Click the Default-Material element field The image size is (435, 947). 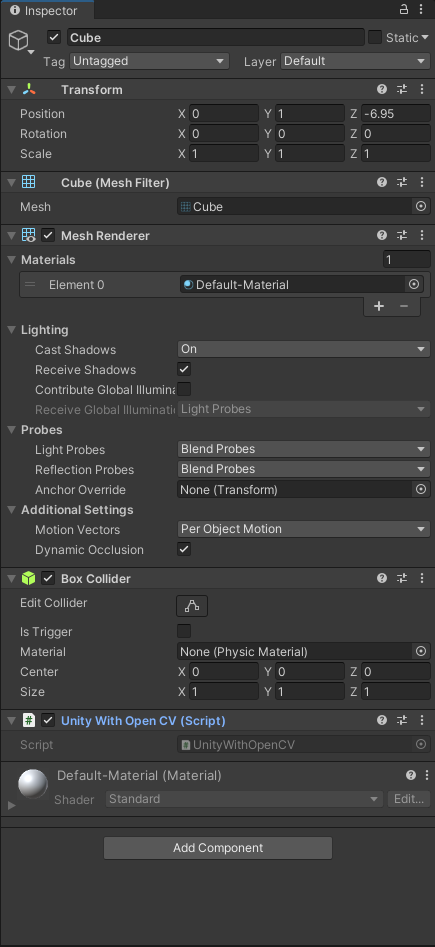coord(301,284)
